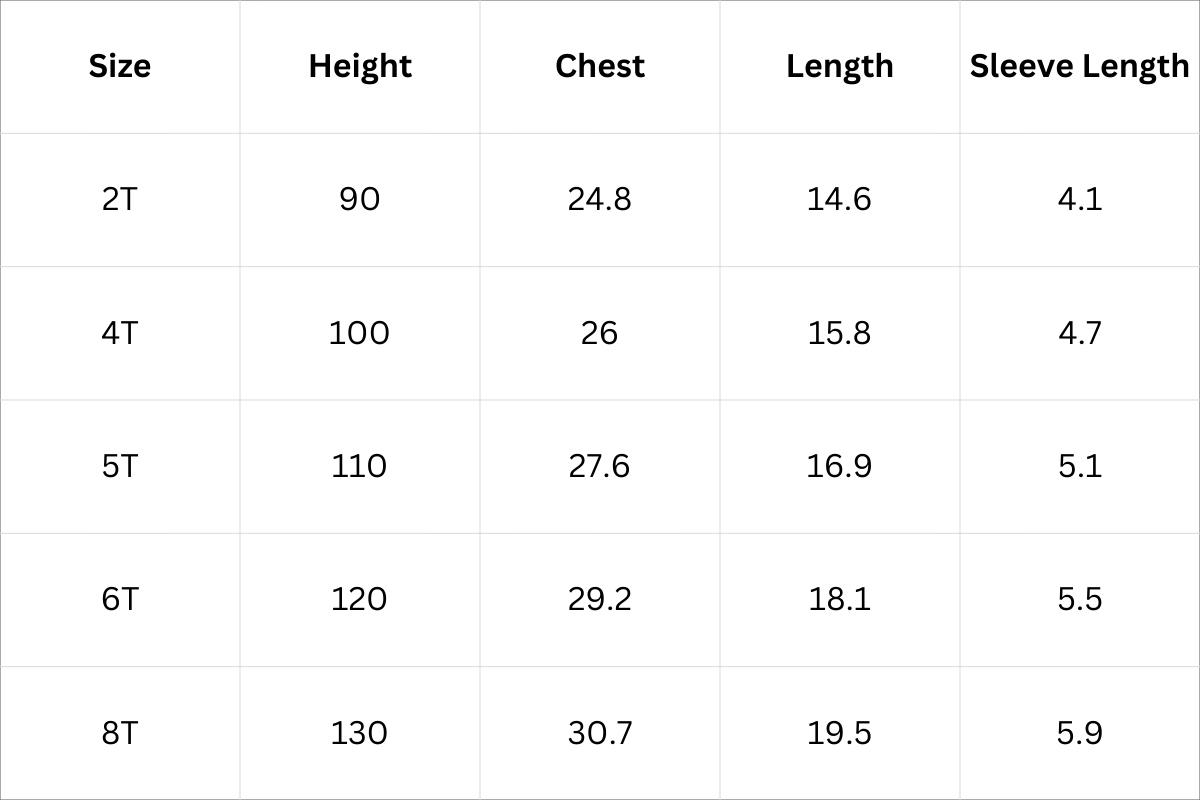
Task: Select the Sleeve Length header
Action: point(1080,66)
